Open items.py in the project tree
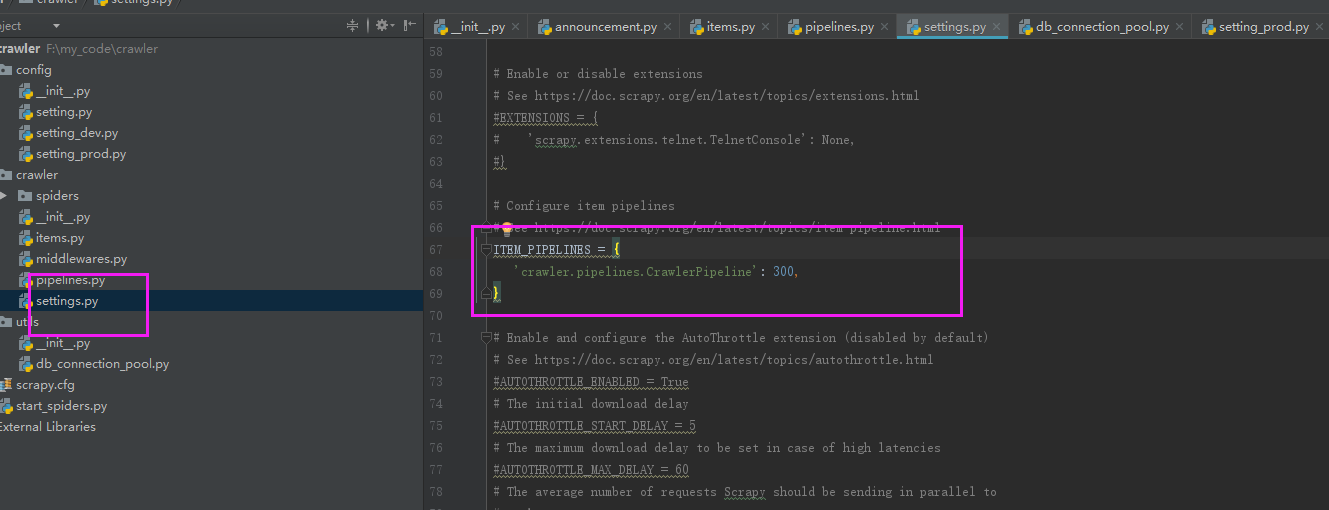This screenshot has height=510, width=1329. coord(60,238)
